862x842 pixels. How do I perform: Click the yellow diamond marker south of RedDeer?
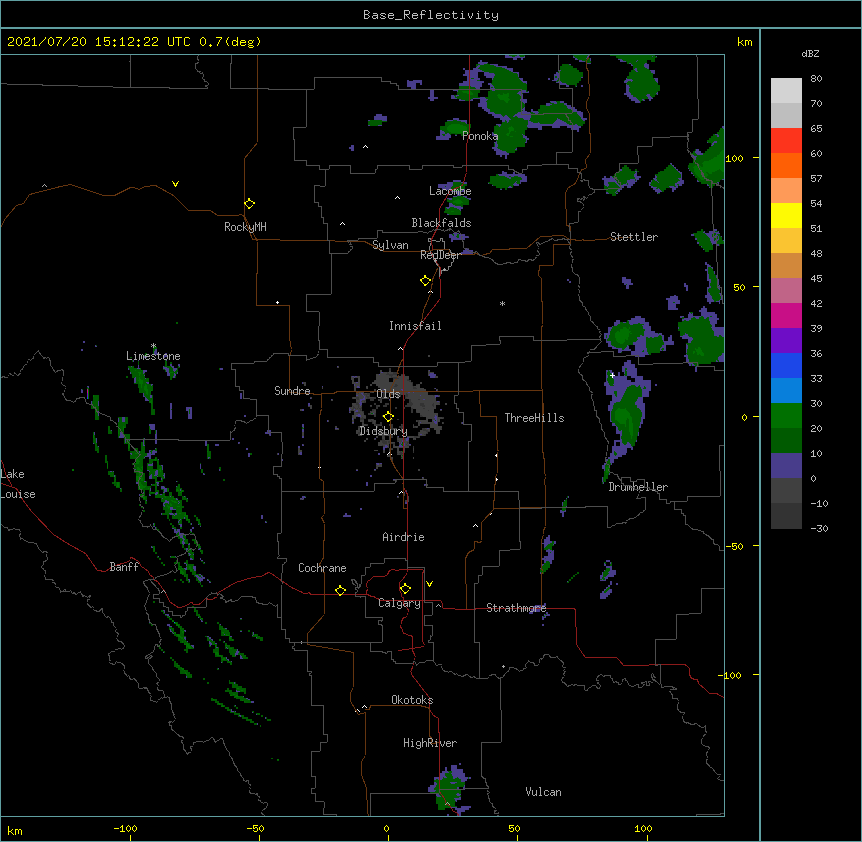tap(425, 281)
